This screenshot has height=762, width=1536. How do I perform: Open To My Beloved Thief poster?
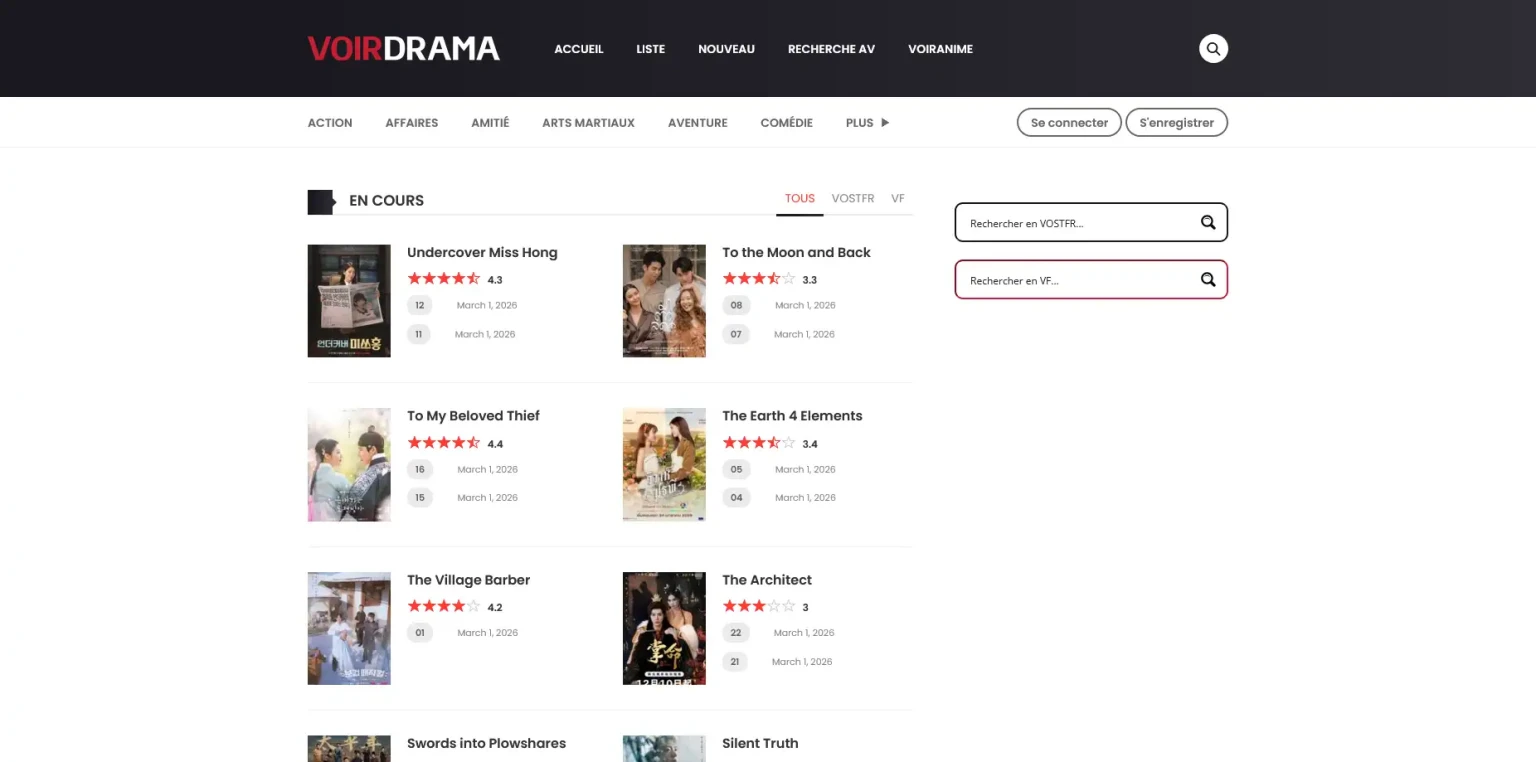click(x=349, y=465)
